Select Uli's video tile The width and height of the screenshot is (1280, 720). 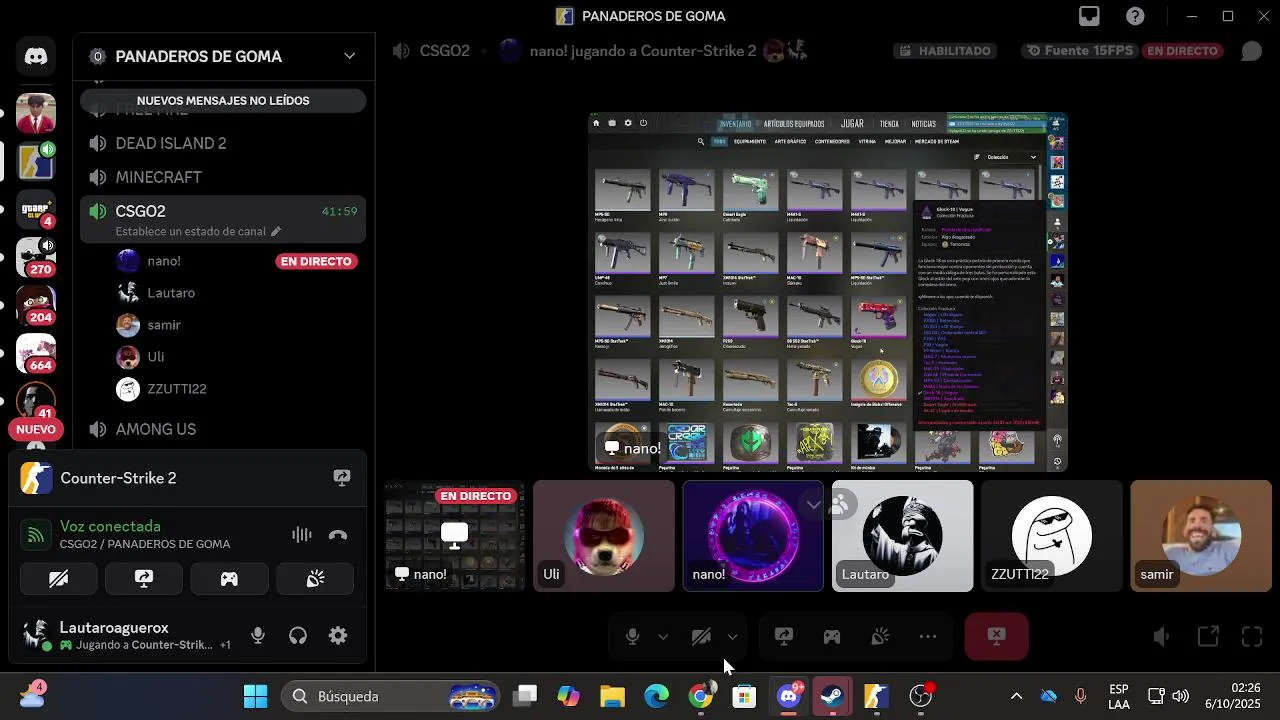tap(604, 536)
